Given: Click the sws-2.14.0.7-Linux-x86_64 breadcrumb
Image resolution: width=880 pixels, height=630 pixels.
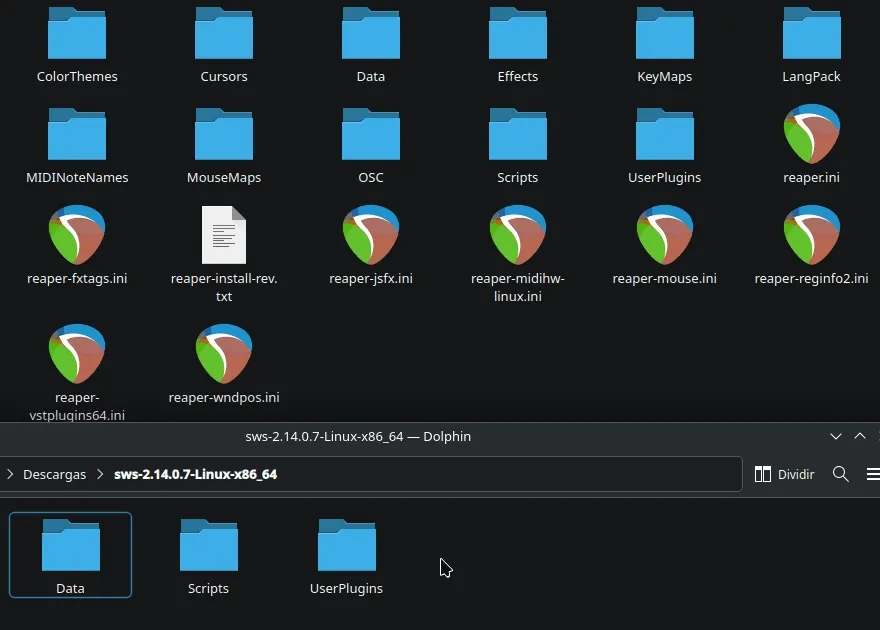Looking at the screenshot, I should tap(195, 475).
